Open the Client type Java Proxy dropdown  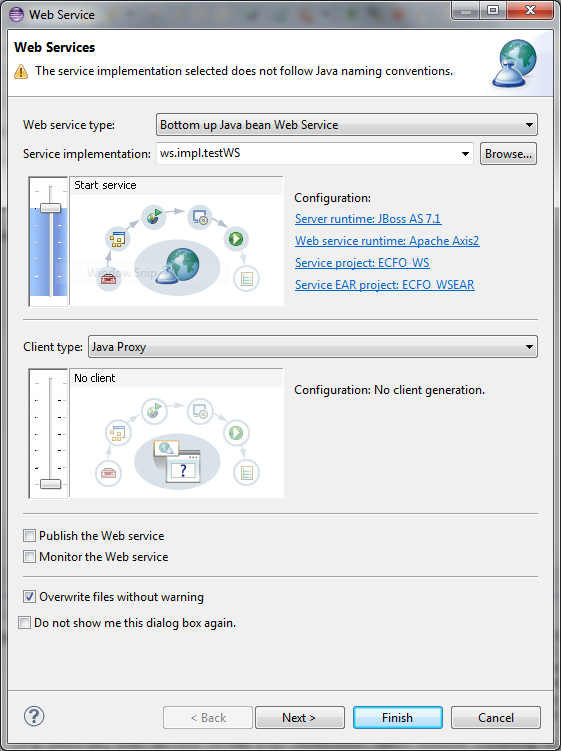pyautogui.click(x=313, y=347)
